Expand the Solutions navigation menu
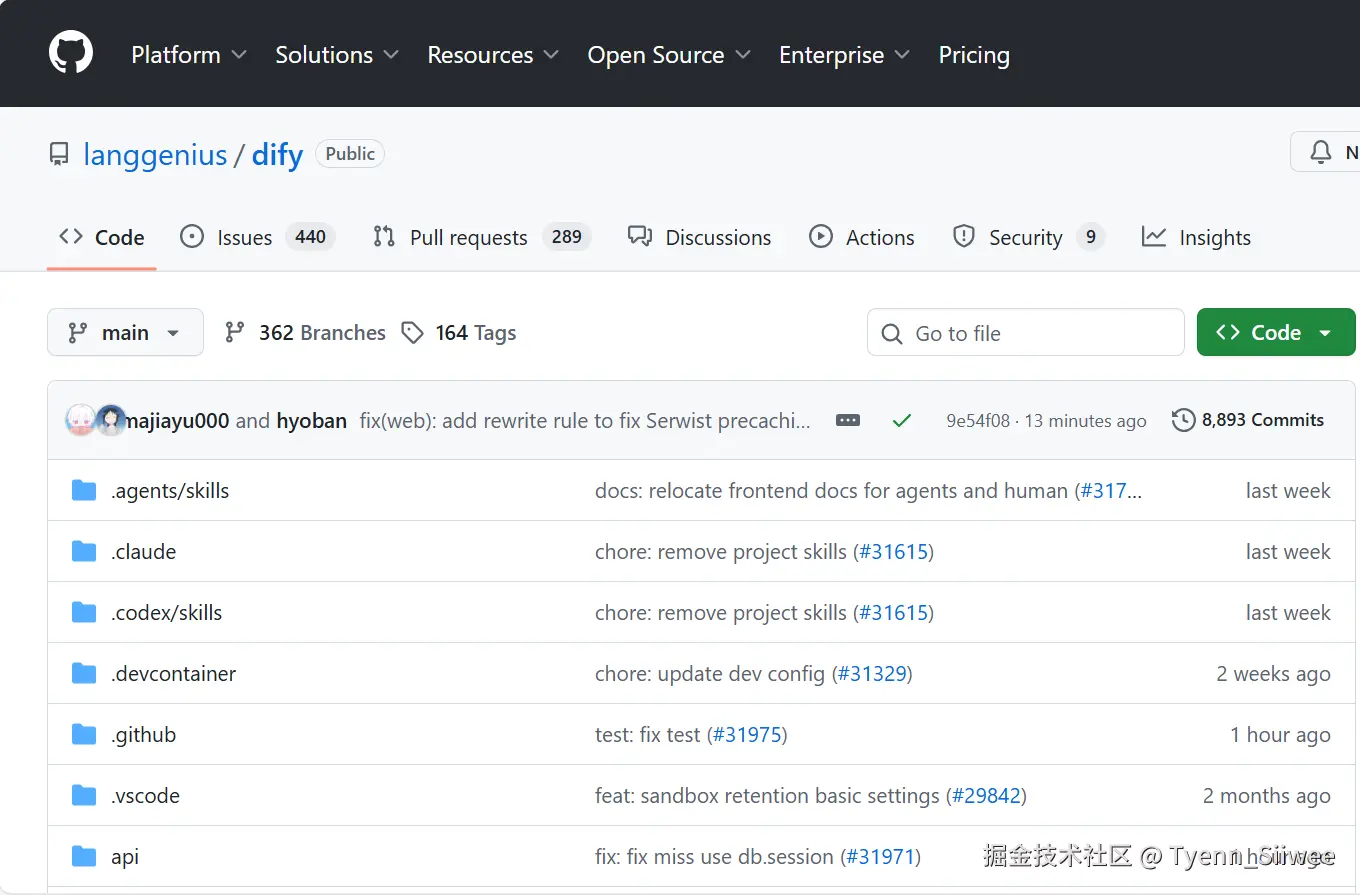The image size is (1360, 895). coord(337,55)
